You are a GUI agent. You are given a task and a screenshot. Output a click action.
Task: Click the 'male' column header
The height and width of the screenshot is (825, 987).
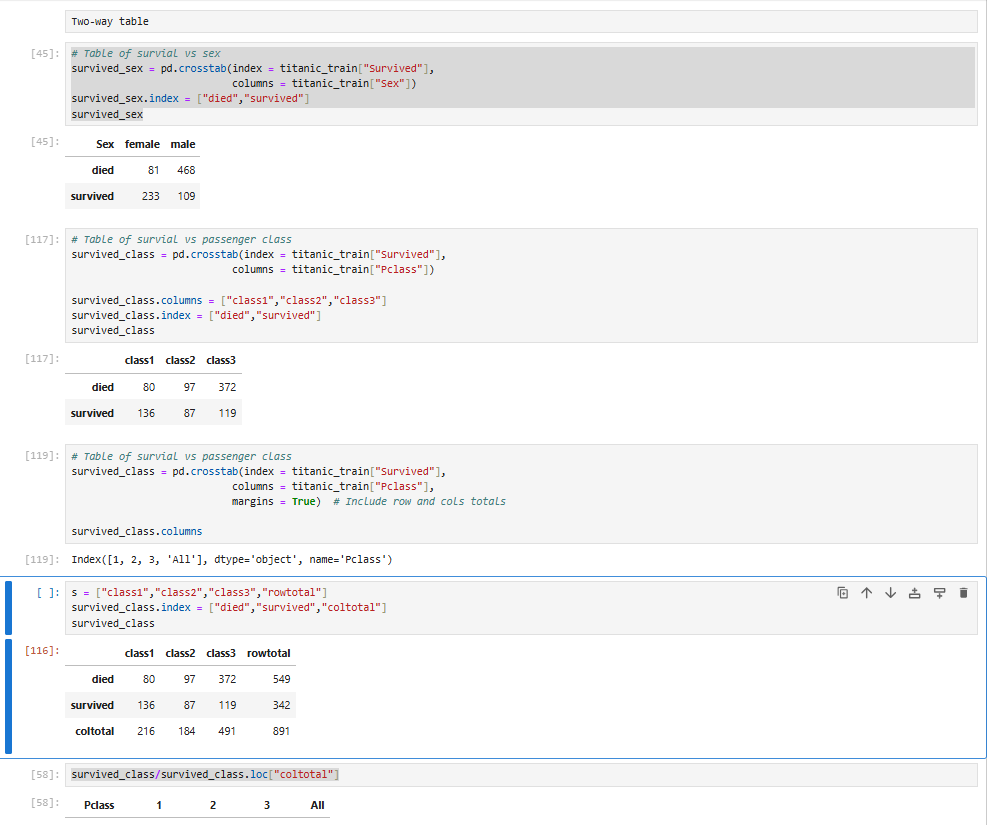pyautogui.click(x=183, y=144)
